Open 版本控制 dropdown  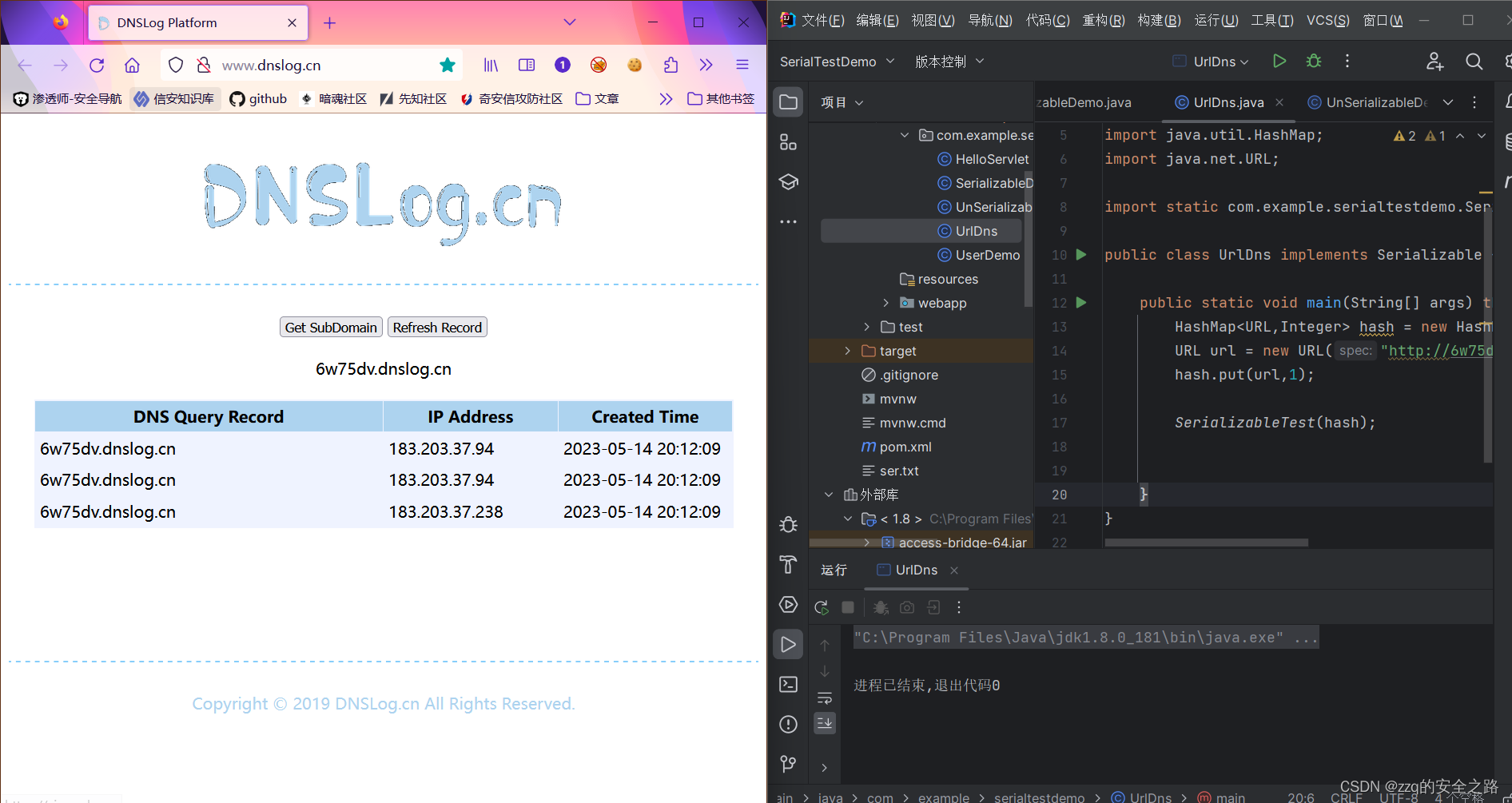949,62
